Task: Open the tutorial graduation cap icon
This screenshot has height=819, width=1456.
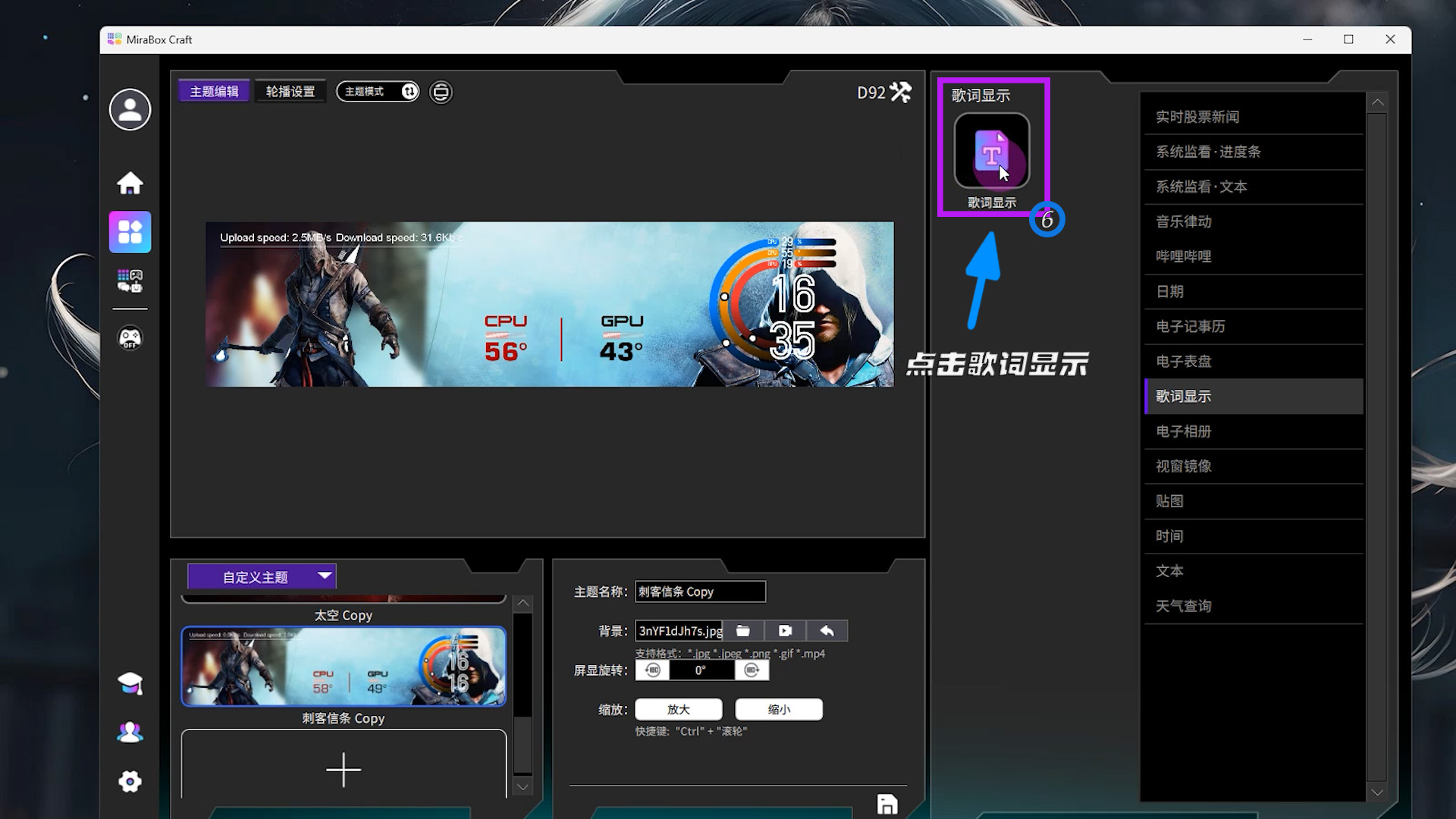Action: pyautogui.click(x=130, y=683)
